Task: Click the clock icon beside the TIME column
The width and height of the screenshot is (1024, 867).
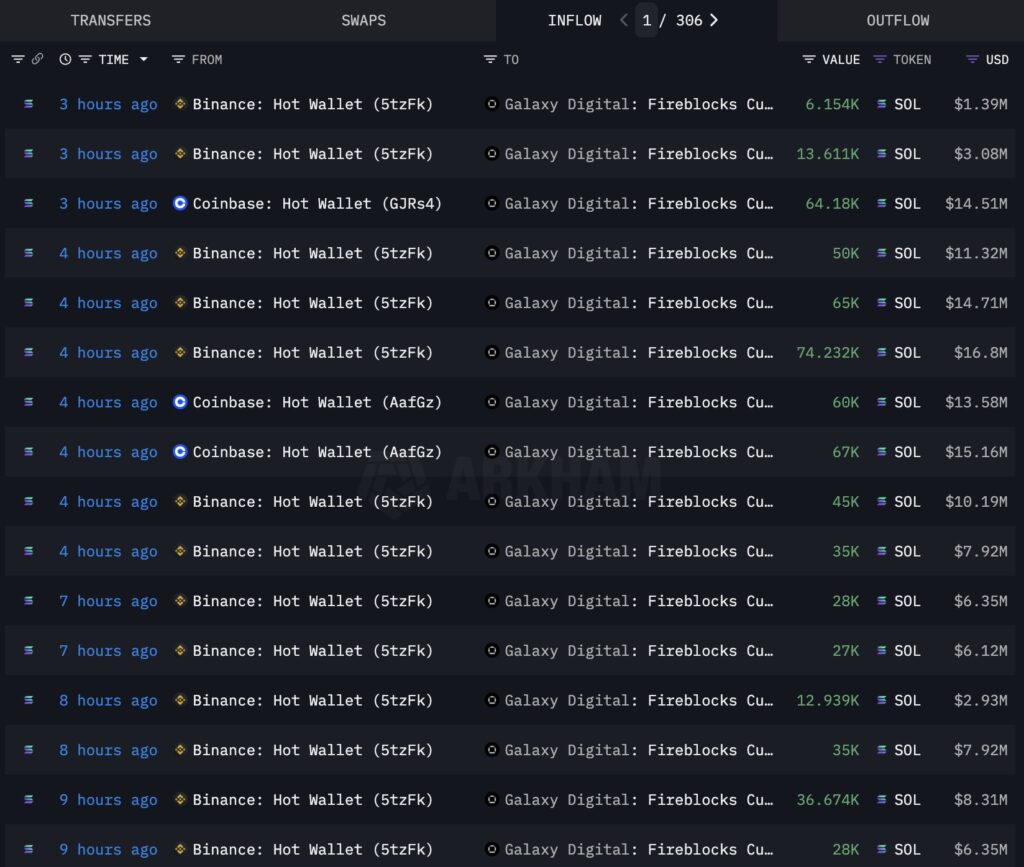Action: pos(64,59)
